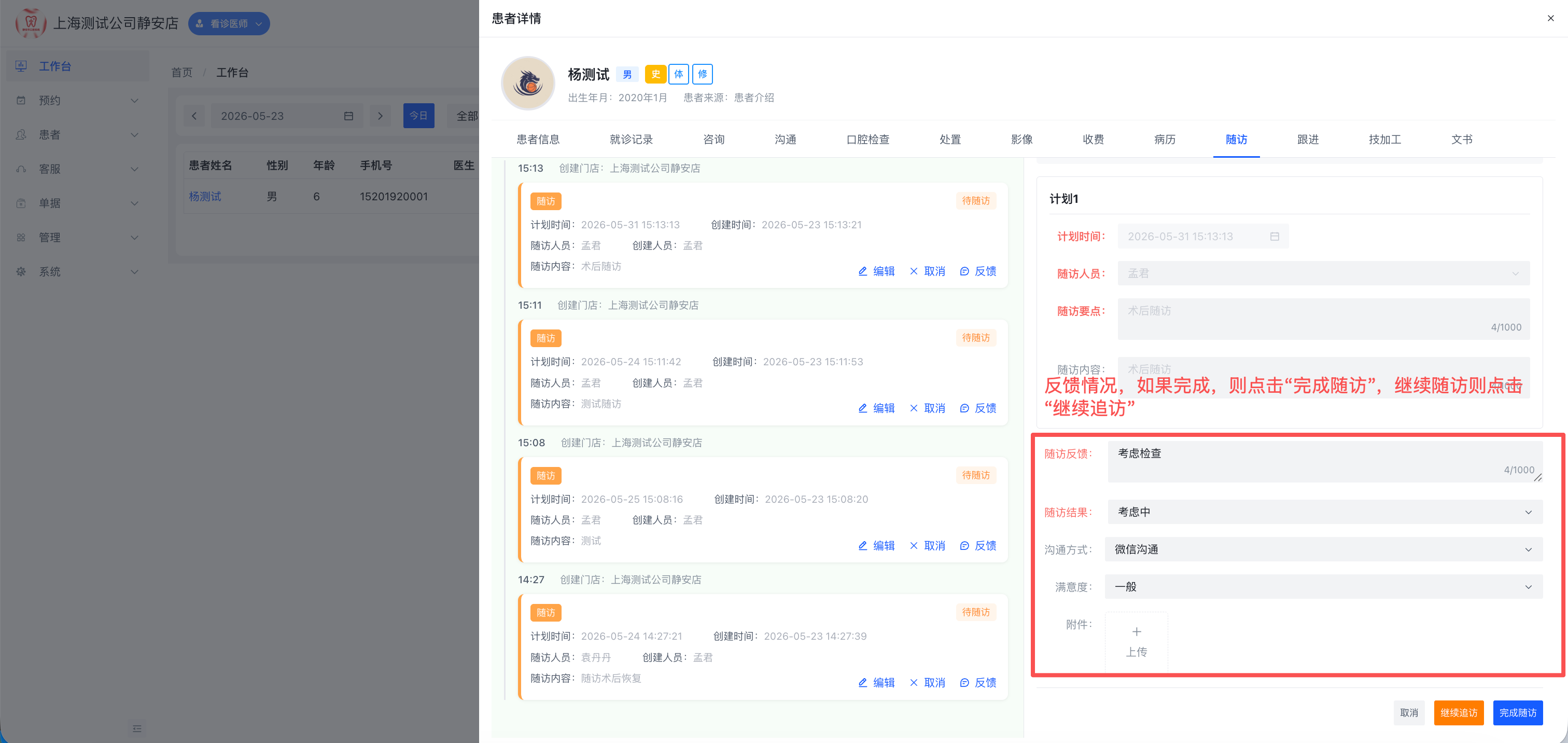The width and height of the screenshot is (1568, 743).
Task: Open 沟通方式 dropdown showing 微信沟通
Action: click(1323, 549)
